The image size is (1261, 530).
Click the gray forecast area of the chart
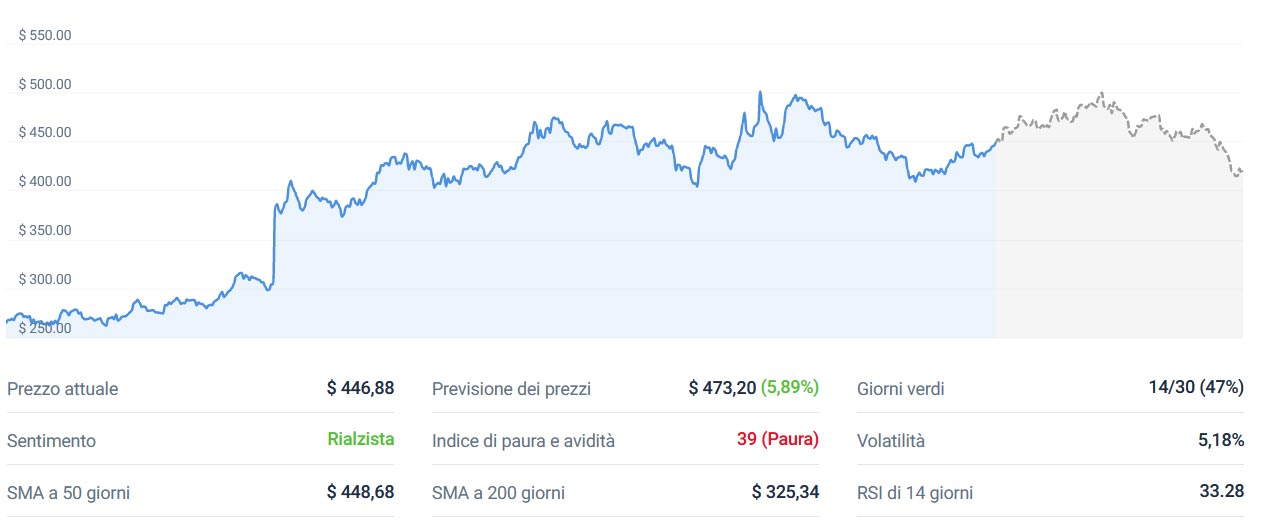1119,250
